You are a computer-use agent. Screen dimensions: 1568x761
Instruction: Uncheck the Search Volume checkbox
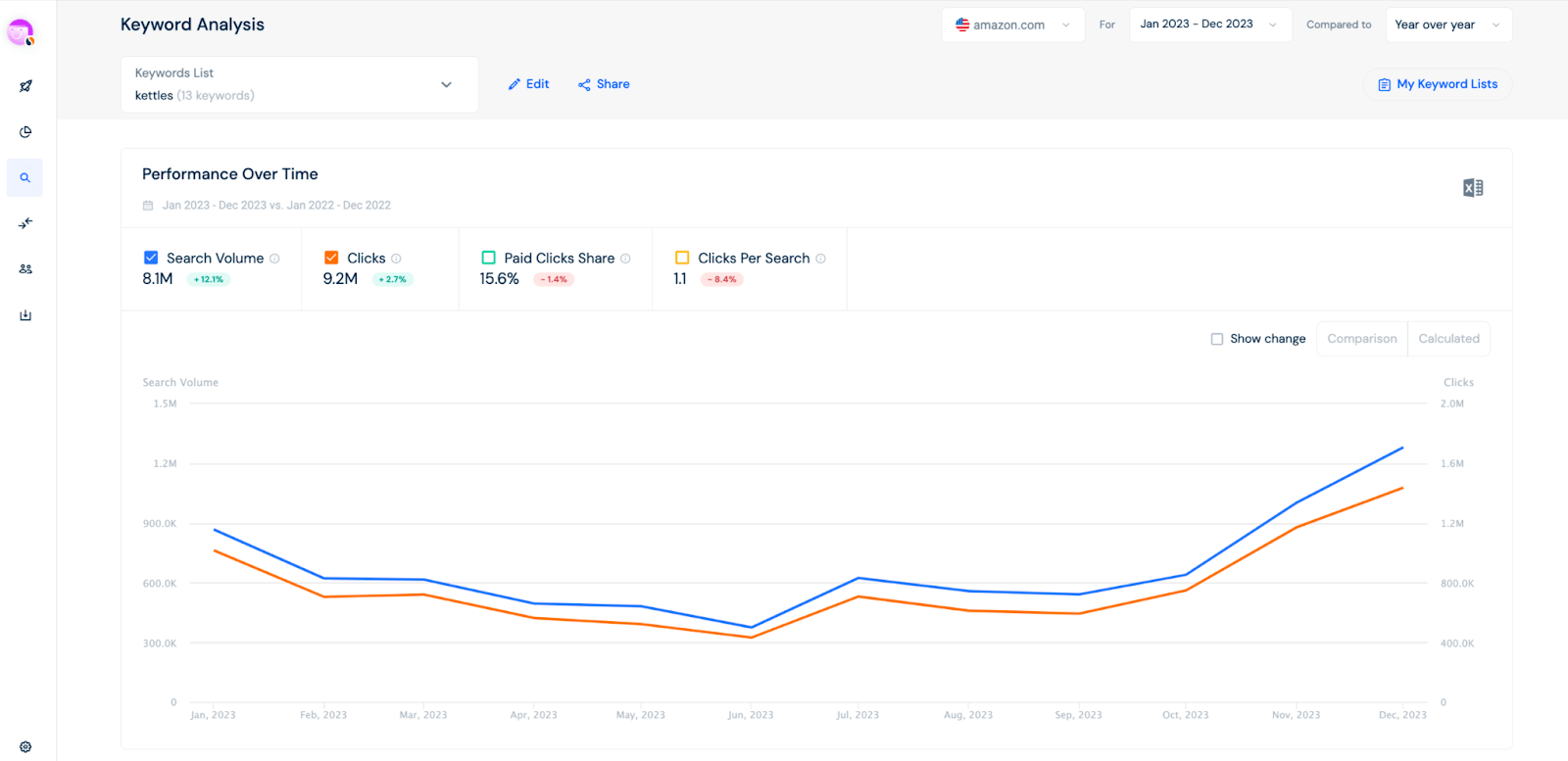(151, 258)
